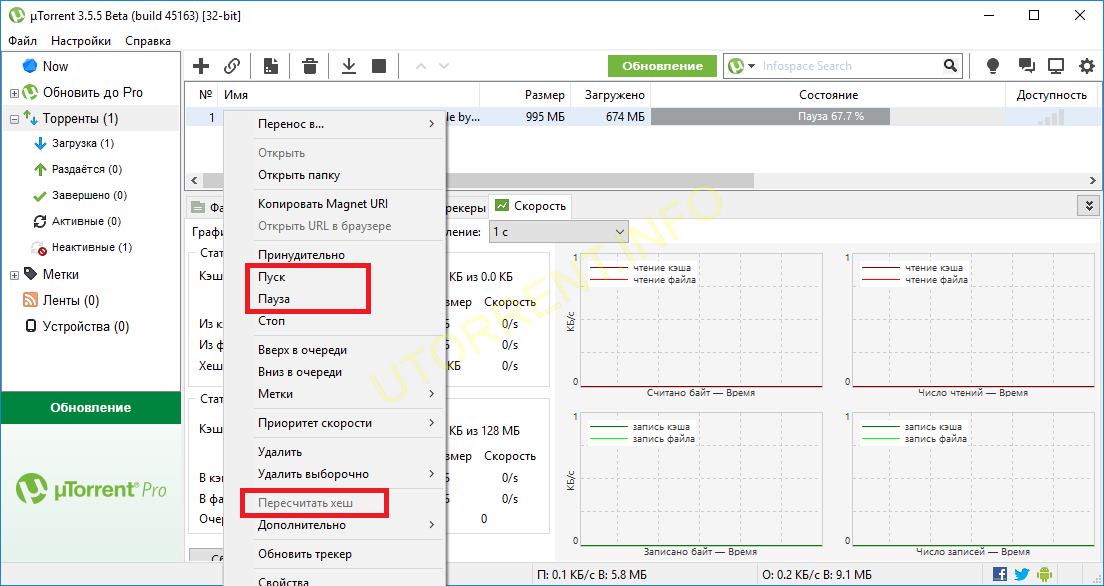Expand Перенос в... submenu
This screenshot has width=1104, height=586.
click(x=334, y=124)
